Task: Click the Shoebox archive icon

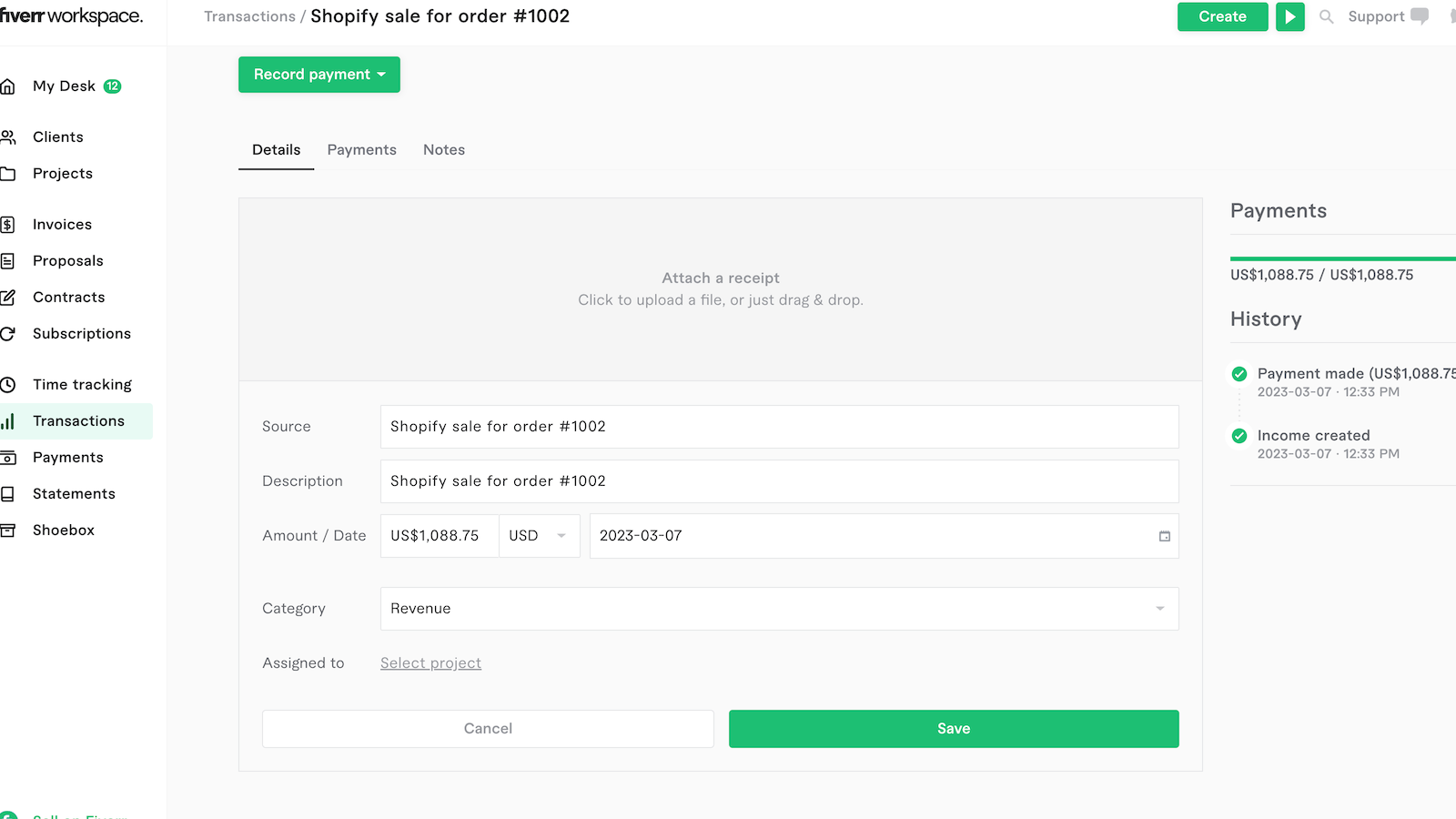Action: pyautogui.click(x=7, y=531)
